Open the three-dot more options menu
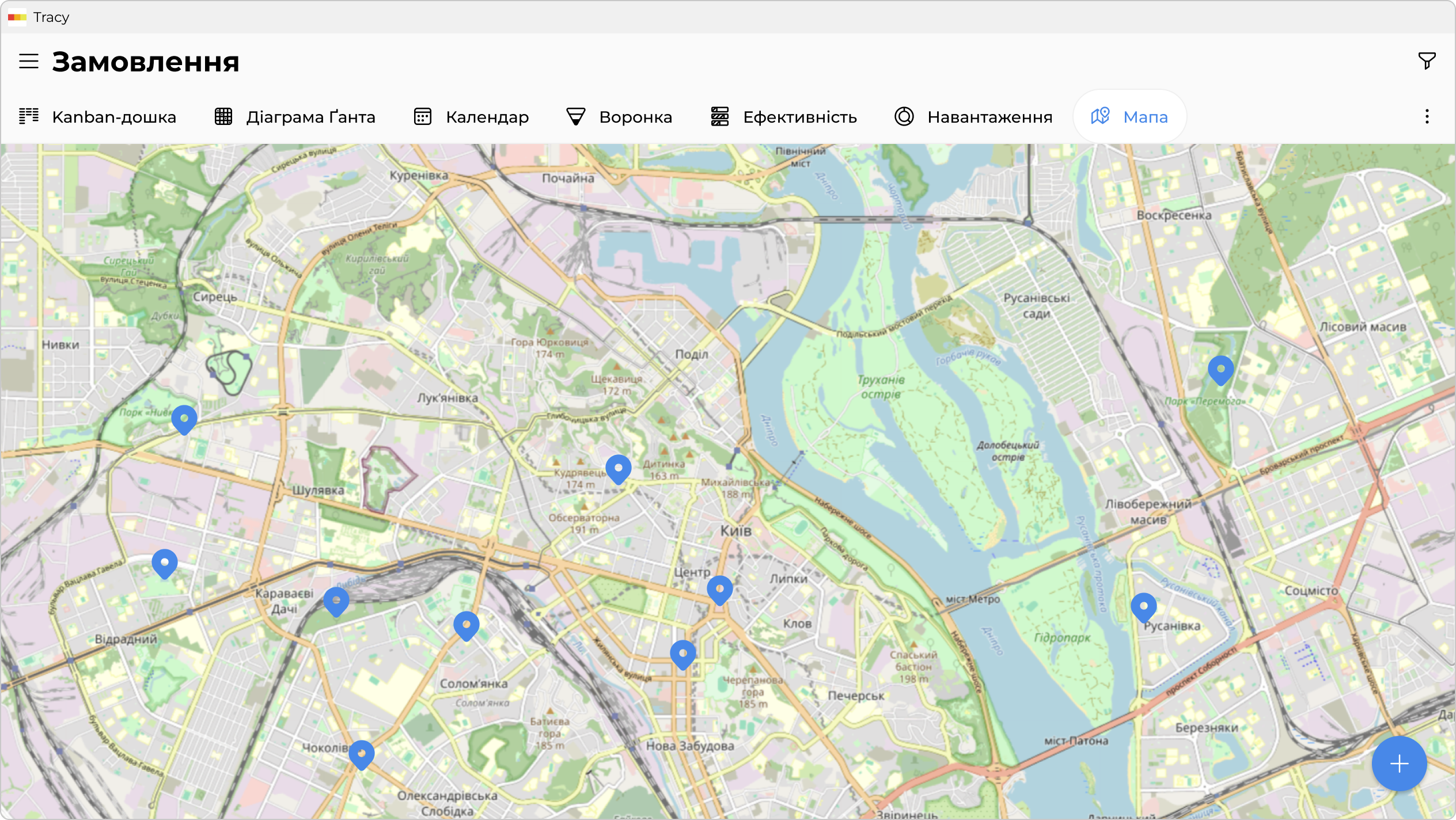Viewport: 1456px width, 820px height. click(x=1427, y=117)
